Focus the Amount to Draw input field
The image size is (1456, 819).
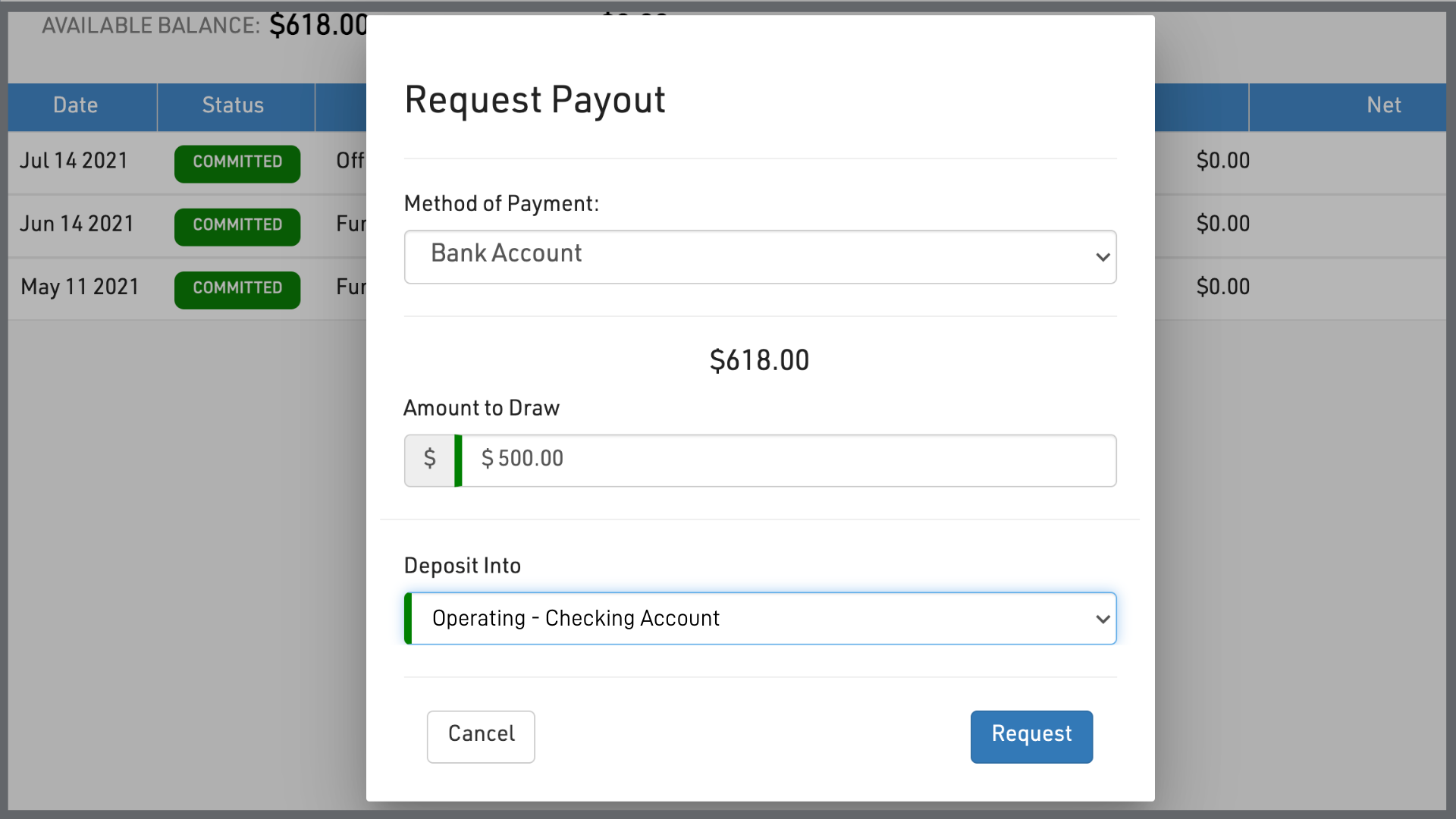789,460
